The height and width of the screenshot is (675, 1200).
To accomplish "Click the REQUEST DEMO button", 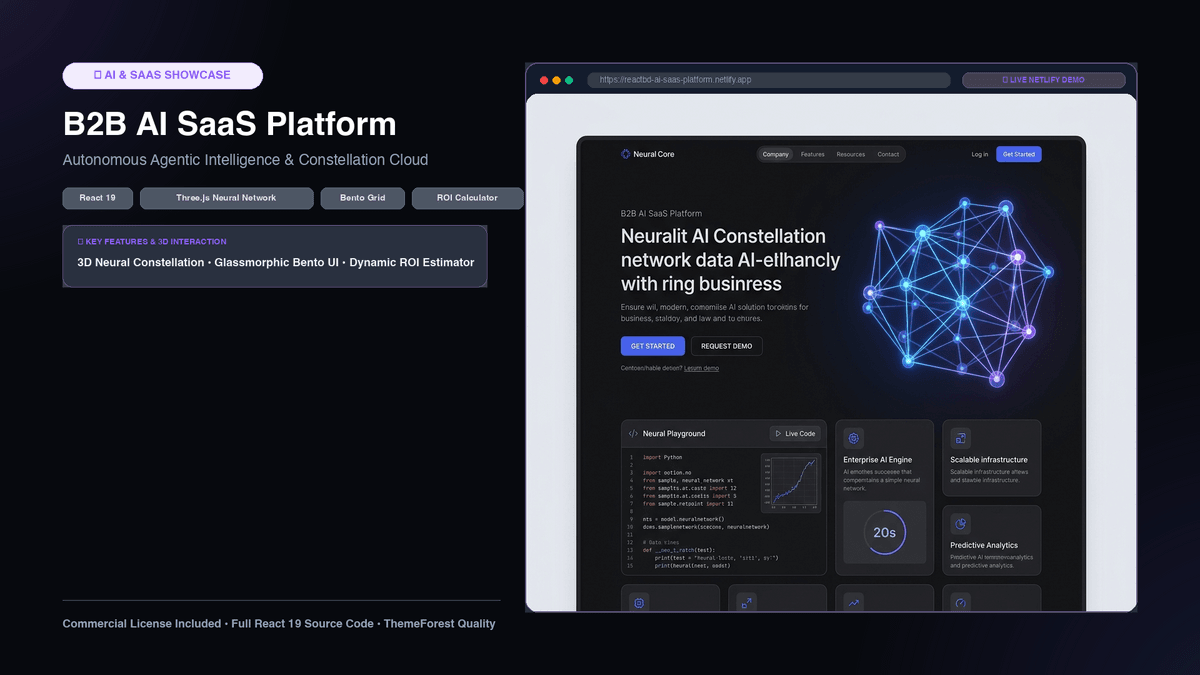I will (x=727, y=346).
